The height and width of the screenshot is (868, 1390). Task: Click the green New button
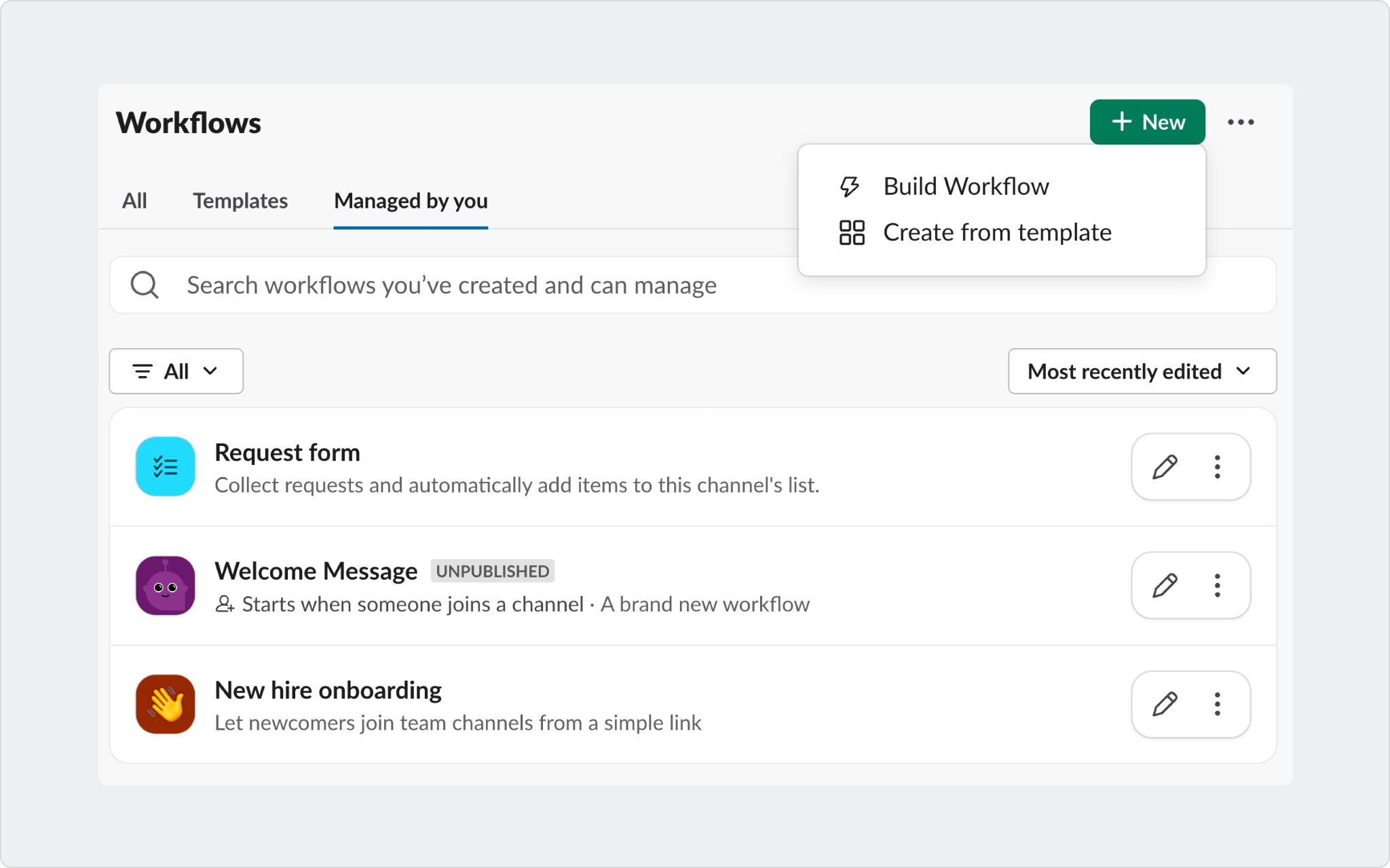coord(1147,122)
